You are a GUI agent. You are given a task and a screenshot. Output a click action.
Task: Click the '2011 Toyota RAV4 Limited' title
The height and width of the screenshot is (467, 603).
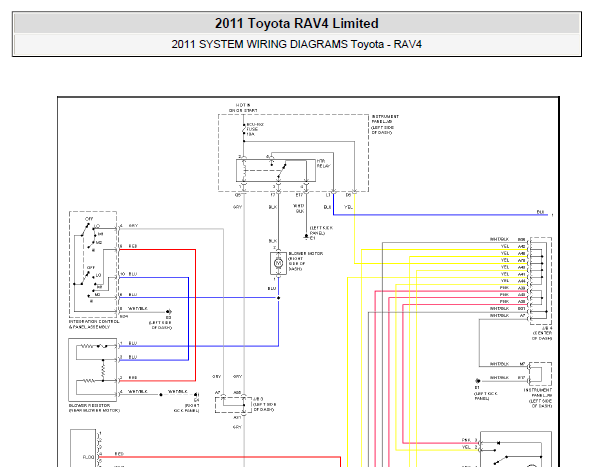297,23
